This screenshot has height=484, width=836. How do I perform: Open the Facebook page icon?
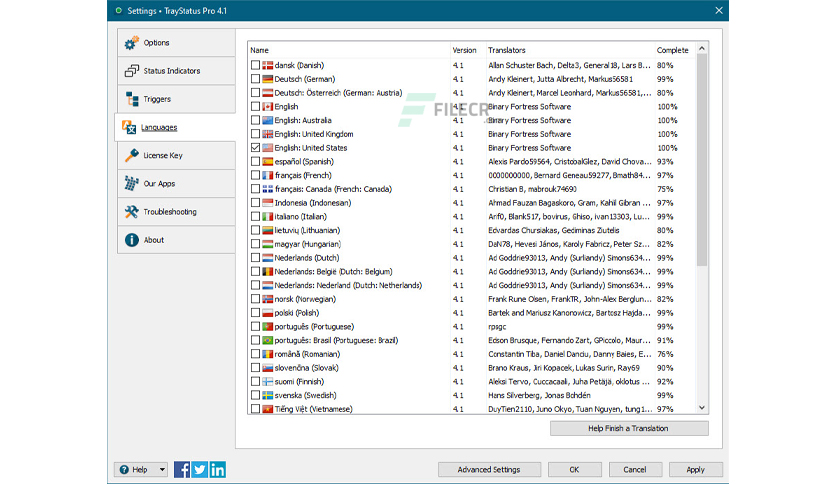tap(182, 470)
